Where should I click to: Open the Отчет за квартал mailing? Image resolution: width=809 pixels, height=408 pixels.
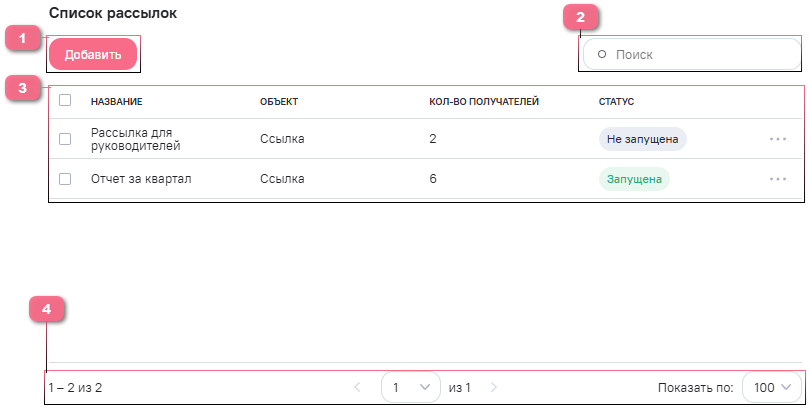141,179
